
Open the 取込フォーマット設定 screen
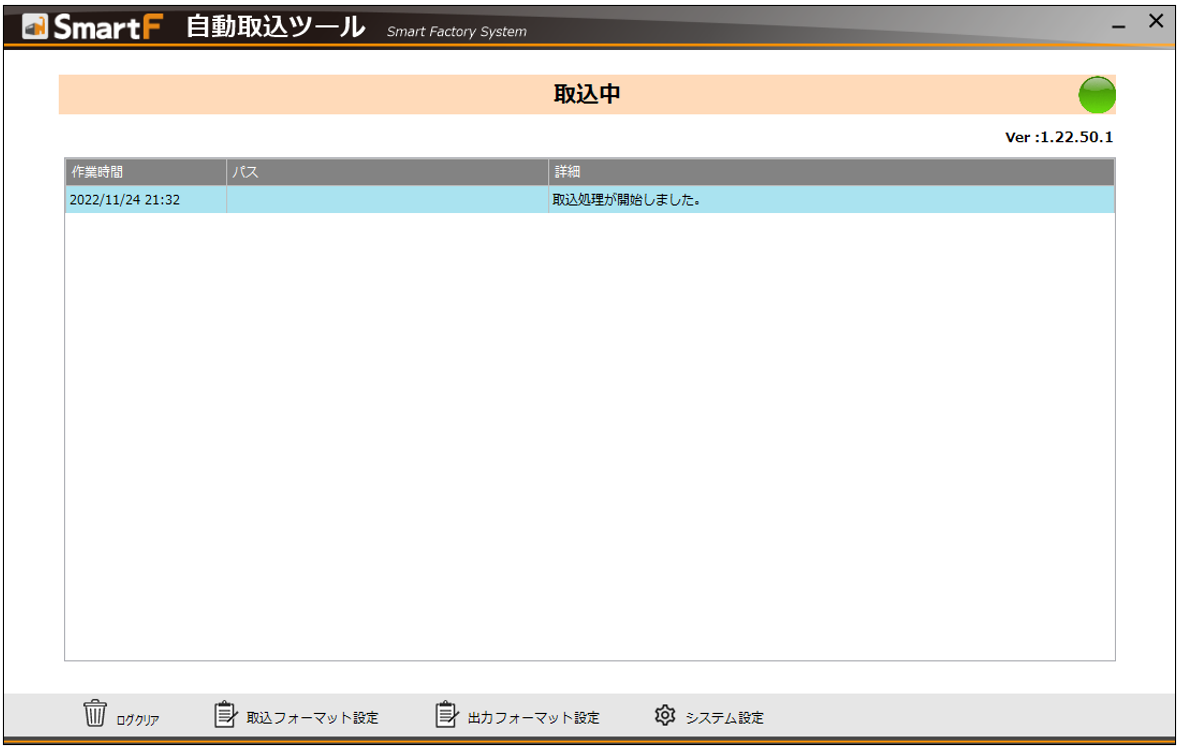pos(312,716)
